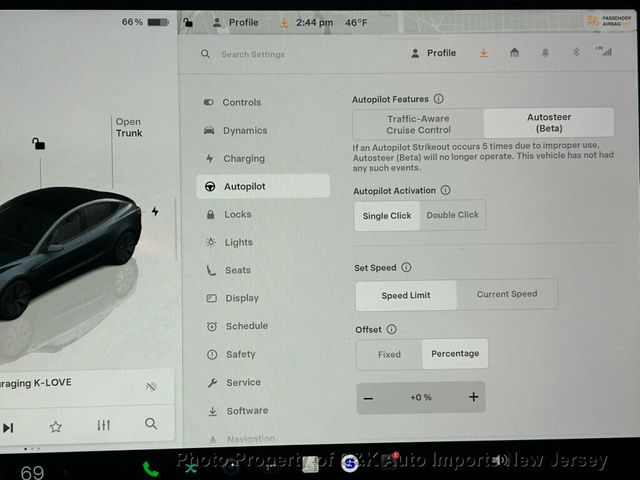Choose Fixed offset mode

pos(389,354)
